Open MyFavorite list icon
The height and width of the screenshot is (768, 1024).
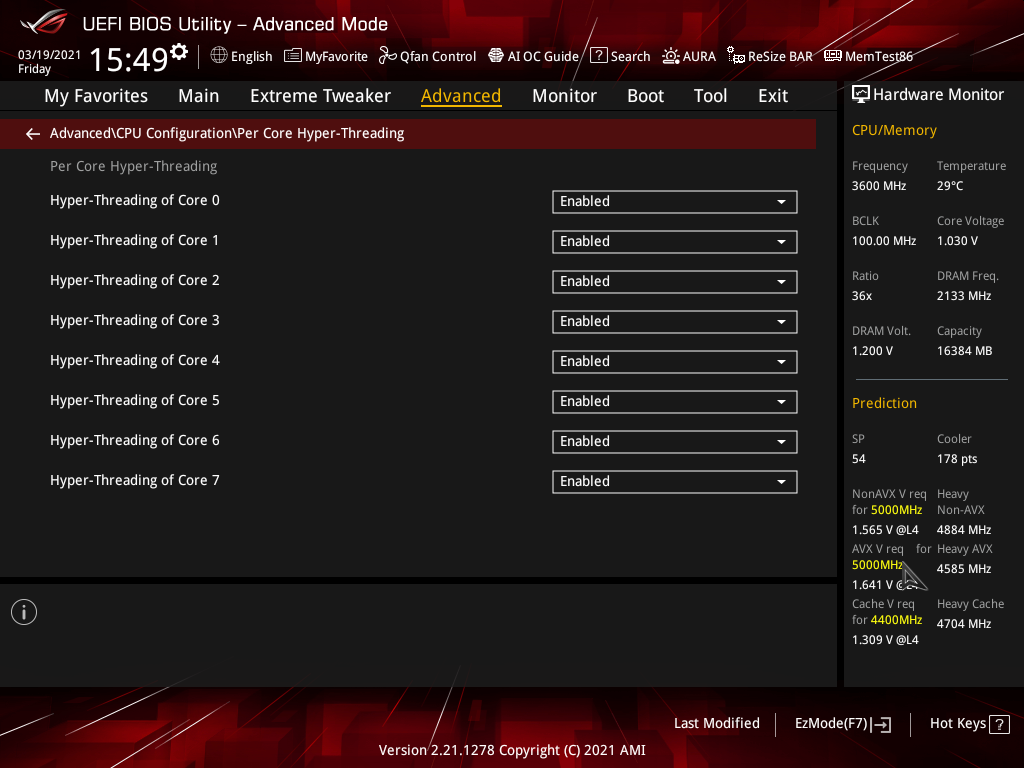click(x=293, y=56)
